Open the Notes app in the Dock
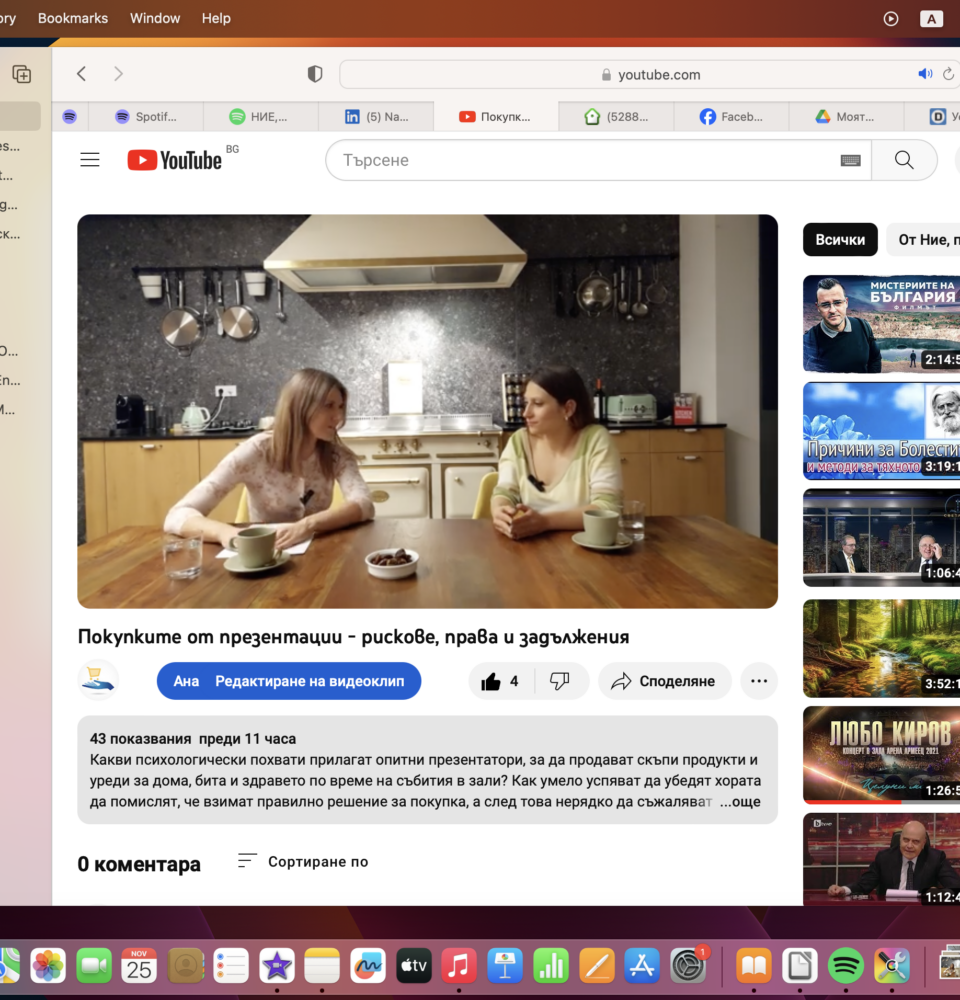Viewport: 960px width, 1000px height. pyautogui.click(x=322, y=966)
